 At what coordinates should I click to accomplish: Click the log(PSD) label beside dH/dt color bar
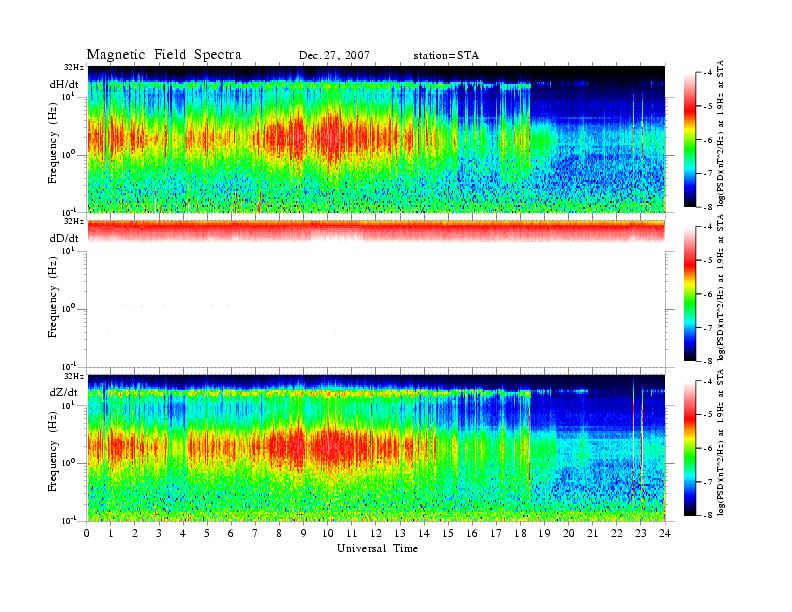[x=721, y=133]
